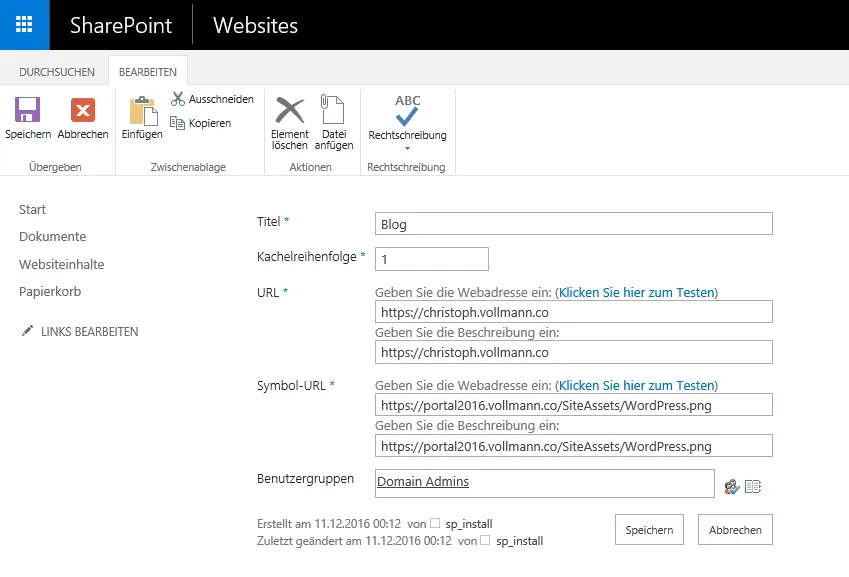Open Dokumente in left navigation
The width and height of the screenshot is (849, 577).
[x=53, y=237]
